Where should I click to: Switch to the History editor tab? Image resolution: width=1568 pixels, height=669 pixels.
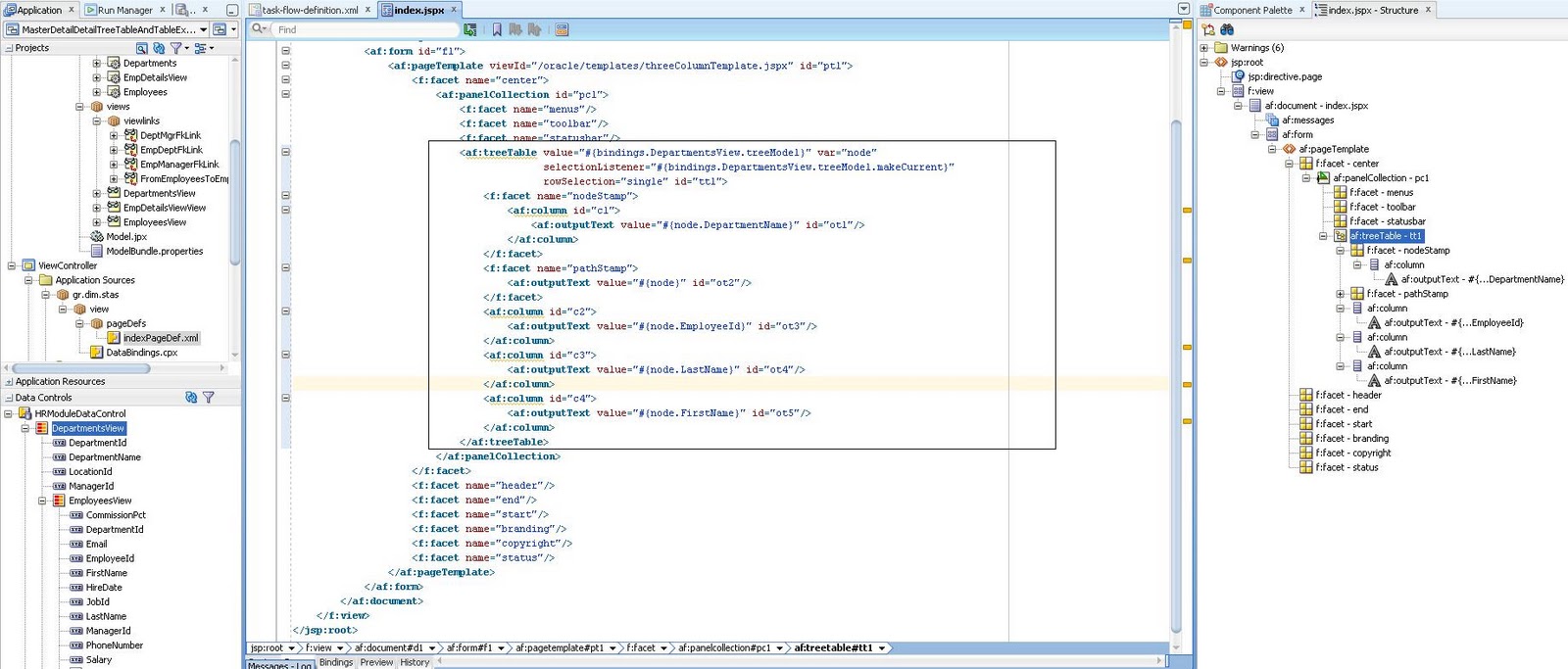pos(415,662)
